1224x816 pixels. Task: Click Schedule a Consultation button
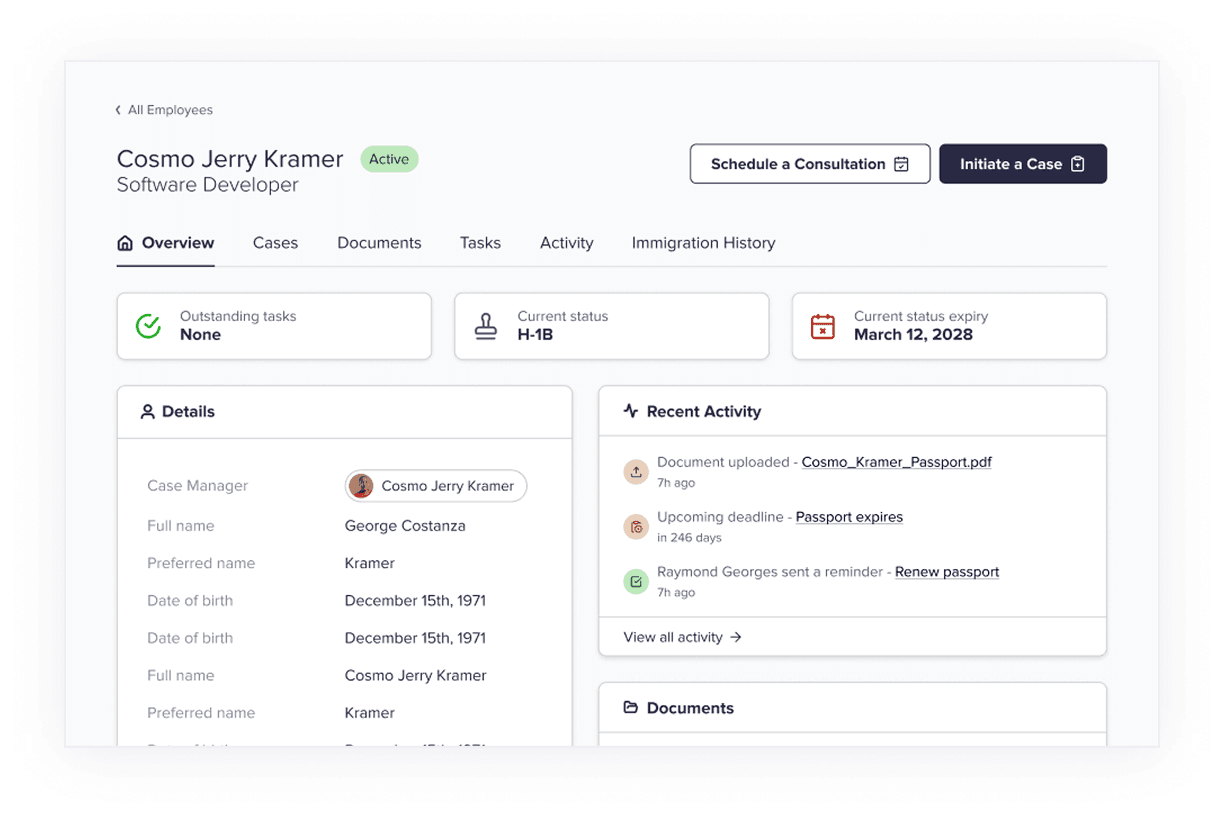coord(810,164)
